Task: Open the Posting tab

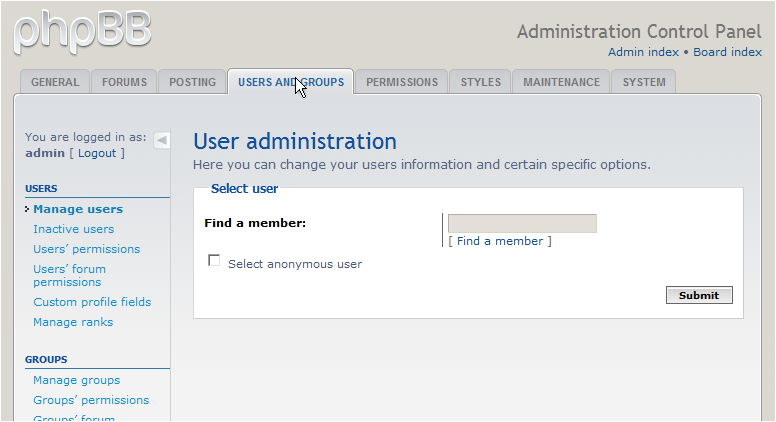Action: tap(193, 82)
